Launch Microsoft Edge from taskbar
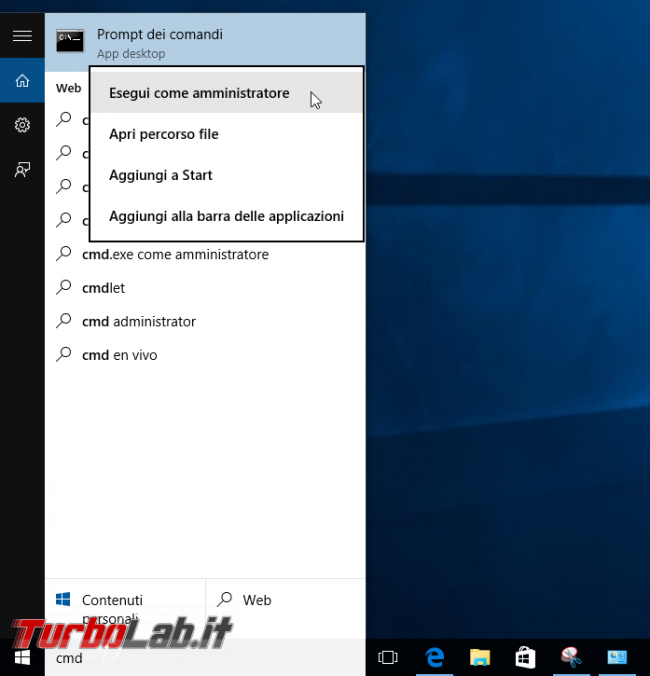 tap(434, 657)
